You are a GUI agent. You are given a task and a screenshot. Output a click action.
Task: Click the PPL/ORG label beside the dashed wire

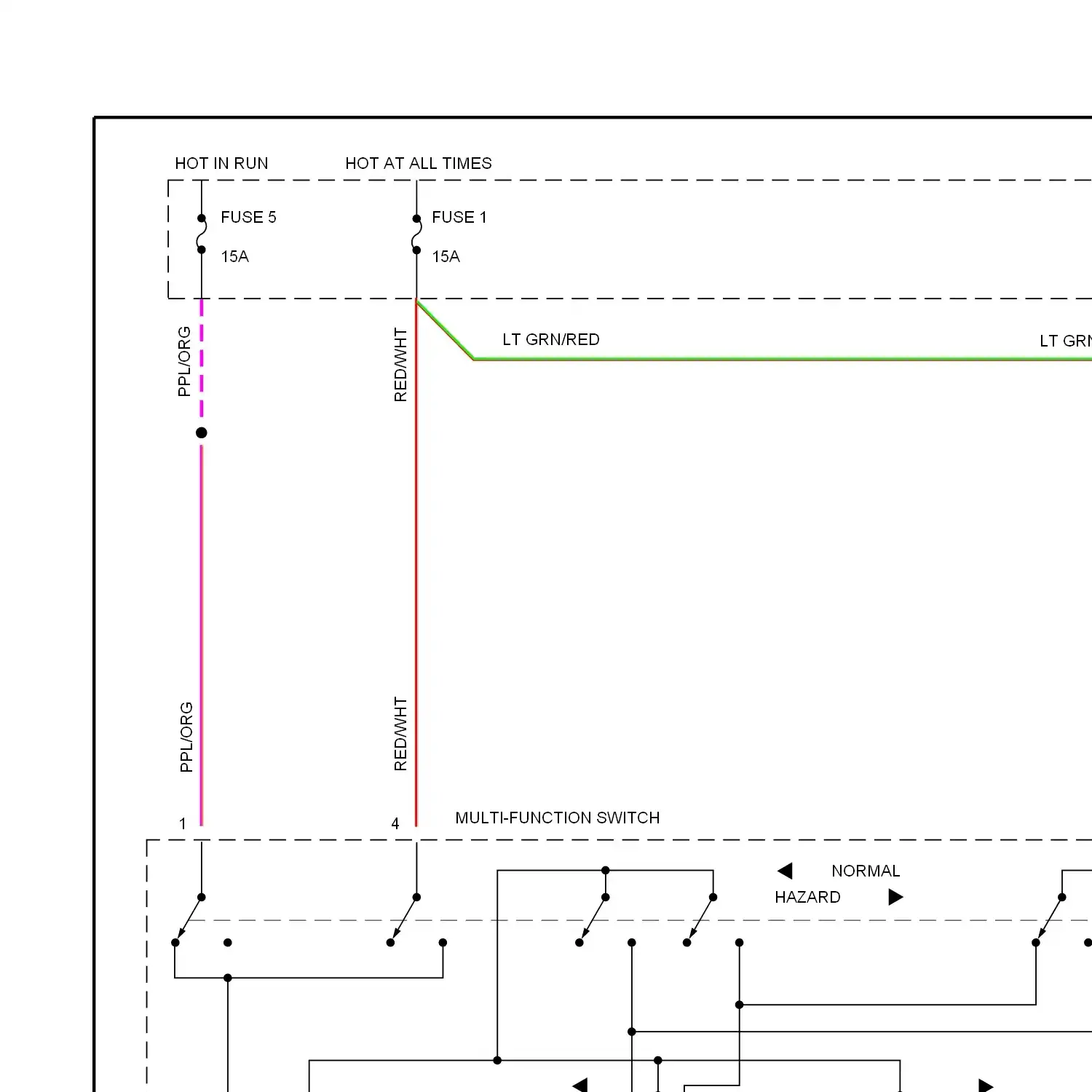pyautogui.click(x=184, y=361)
